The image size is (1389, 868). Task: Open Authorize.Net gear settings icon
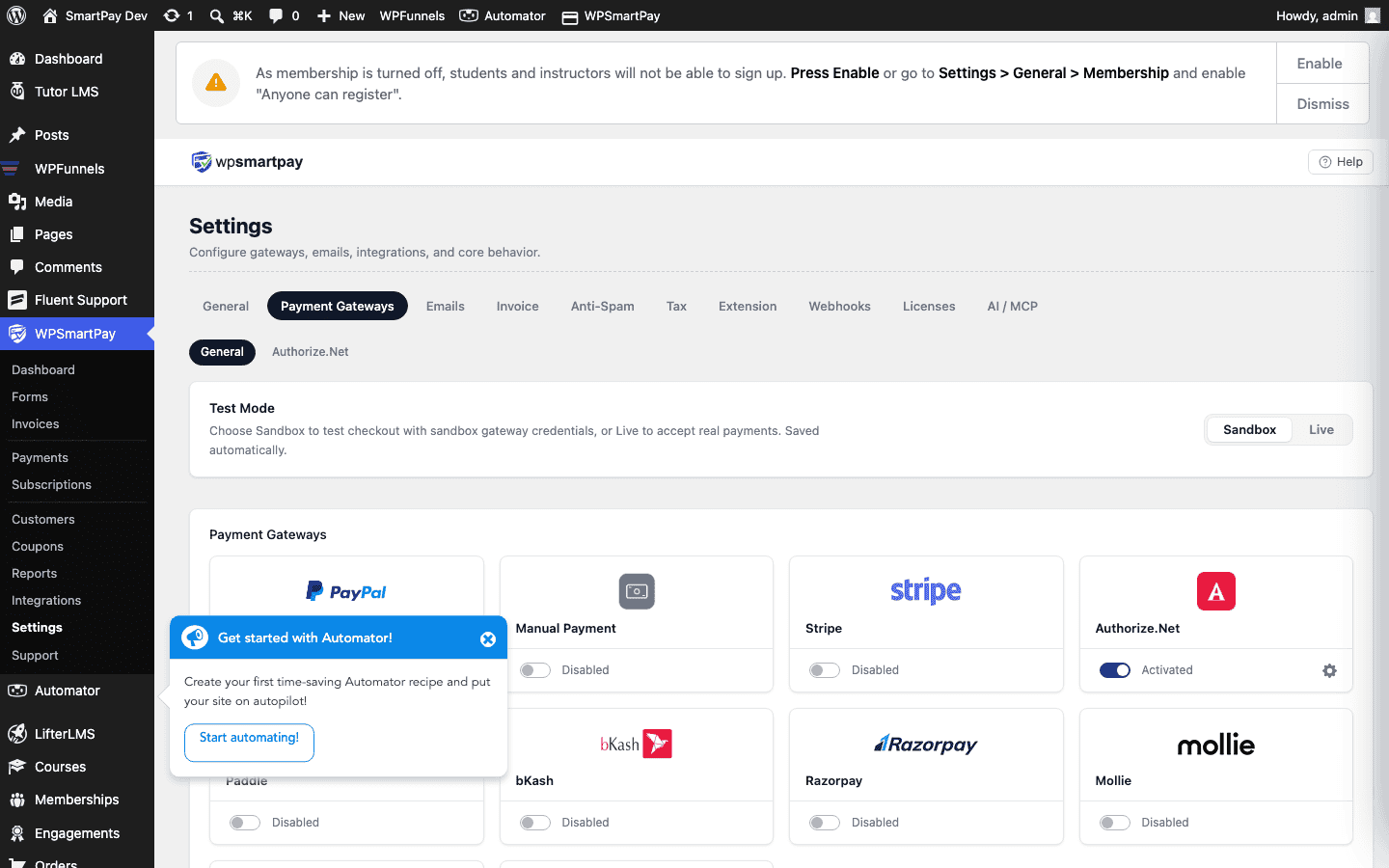[1329, 670]
